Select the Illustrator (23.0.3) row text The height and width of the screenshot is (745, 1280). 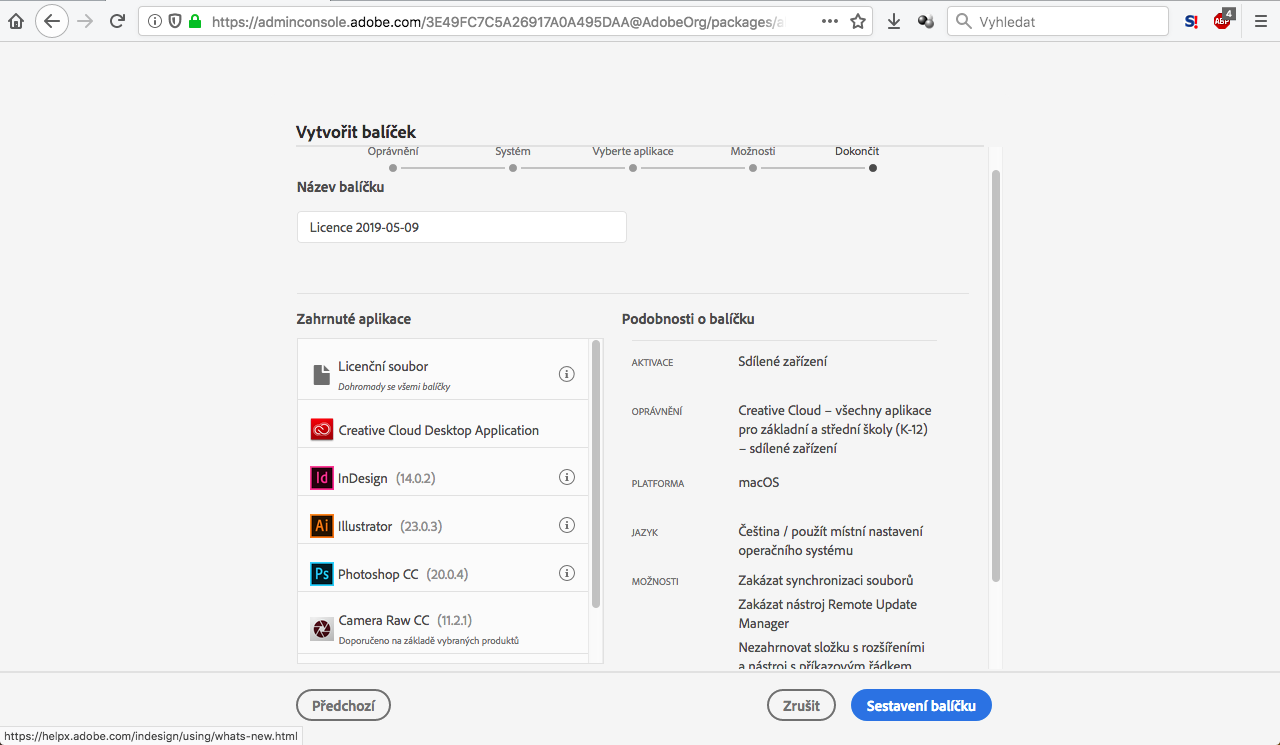(x=390, y=526)
